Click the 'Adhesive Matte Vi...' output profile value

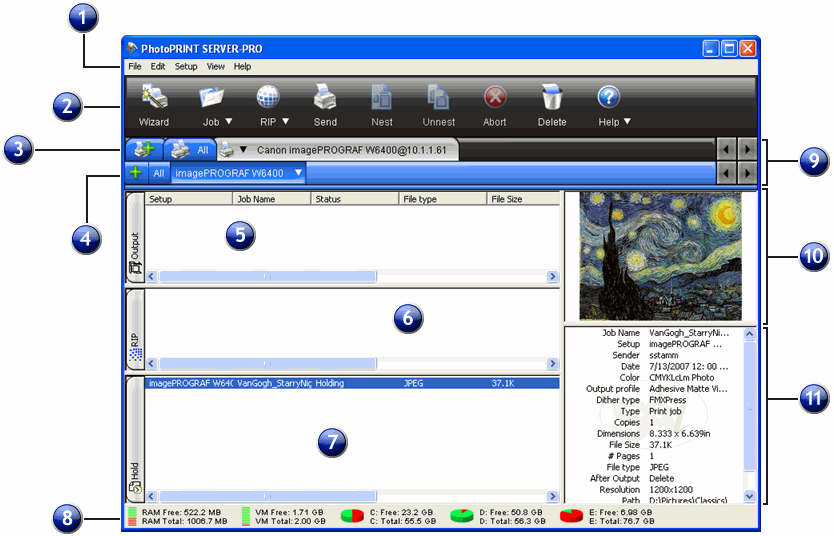(x=688, y=389)
